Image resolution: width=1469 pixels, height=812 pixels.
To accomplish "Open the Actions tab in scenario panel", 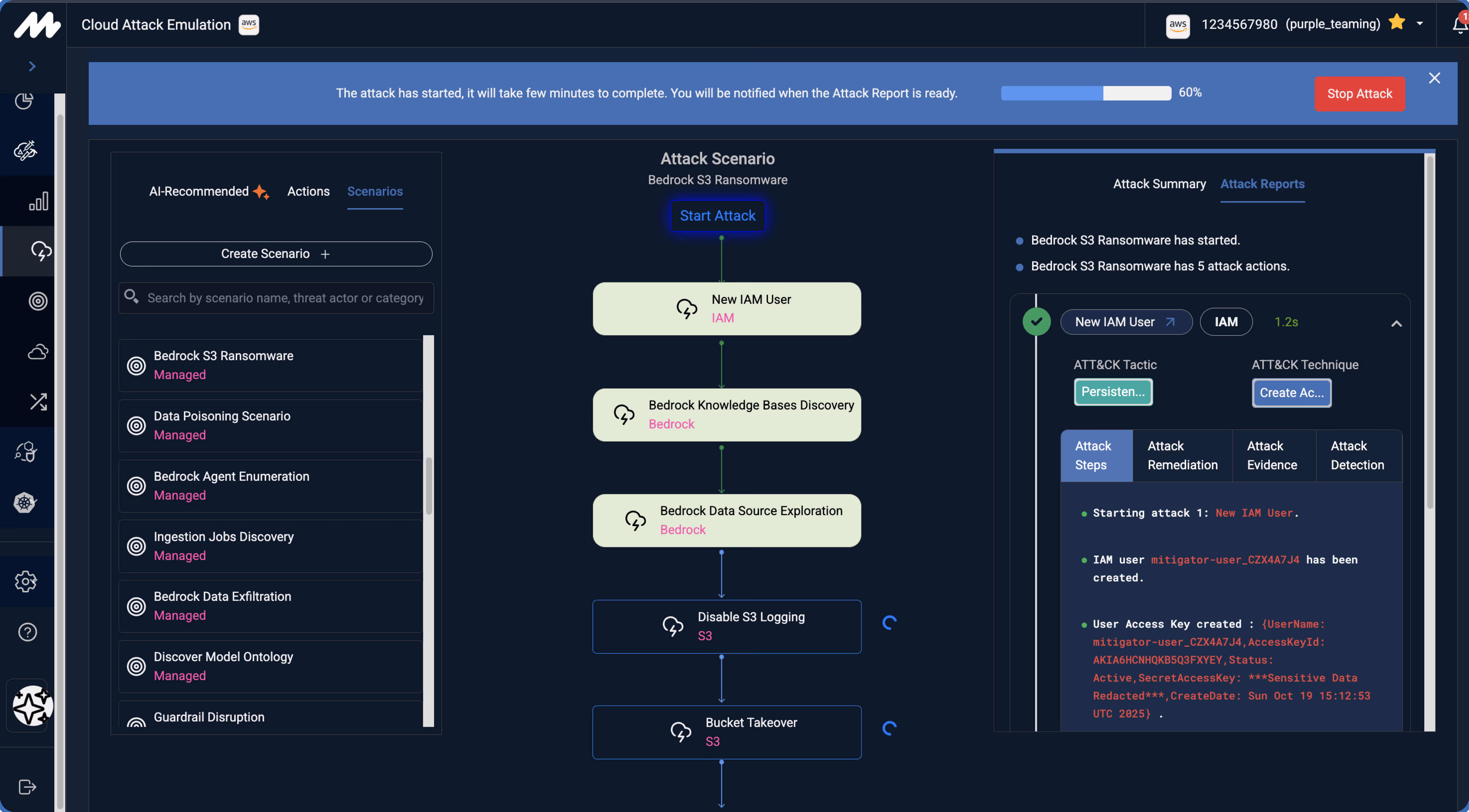I will coord(308,191).
